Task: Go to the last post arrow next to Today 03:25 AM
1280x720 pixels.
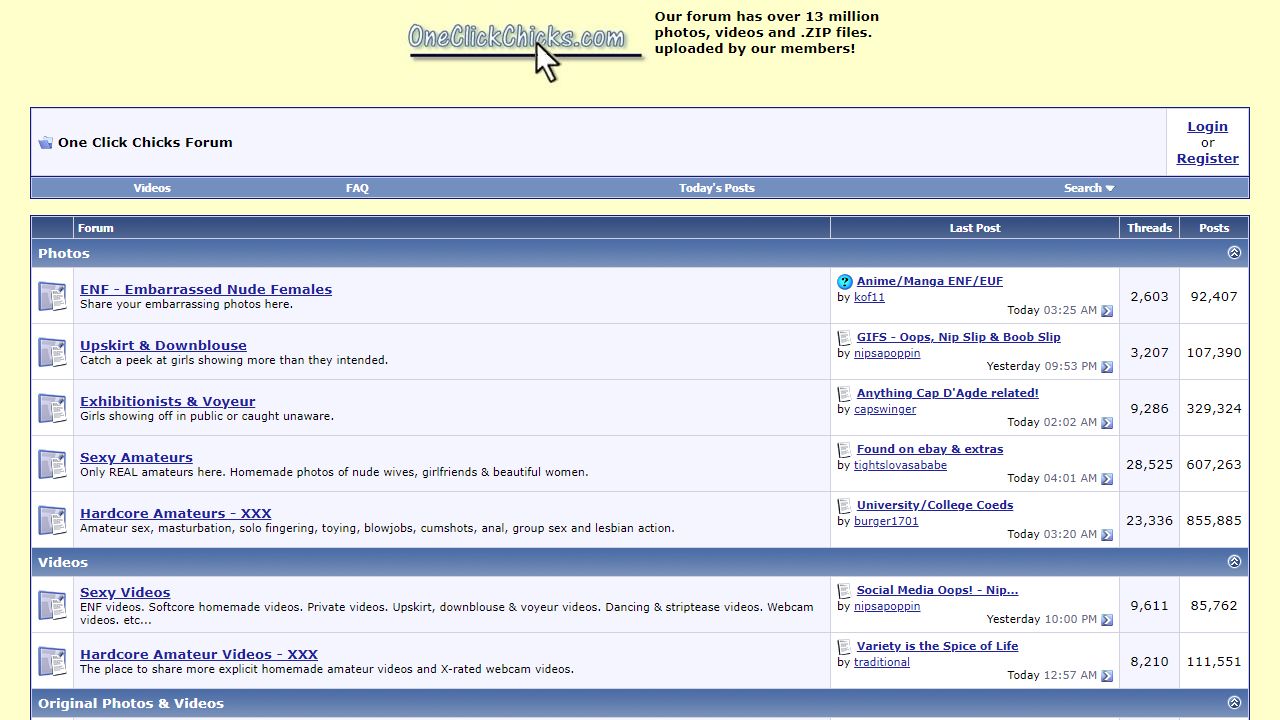Action: [x=1107, y=311]
